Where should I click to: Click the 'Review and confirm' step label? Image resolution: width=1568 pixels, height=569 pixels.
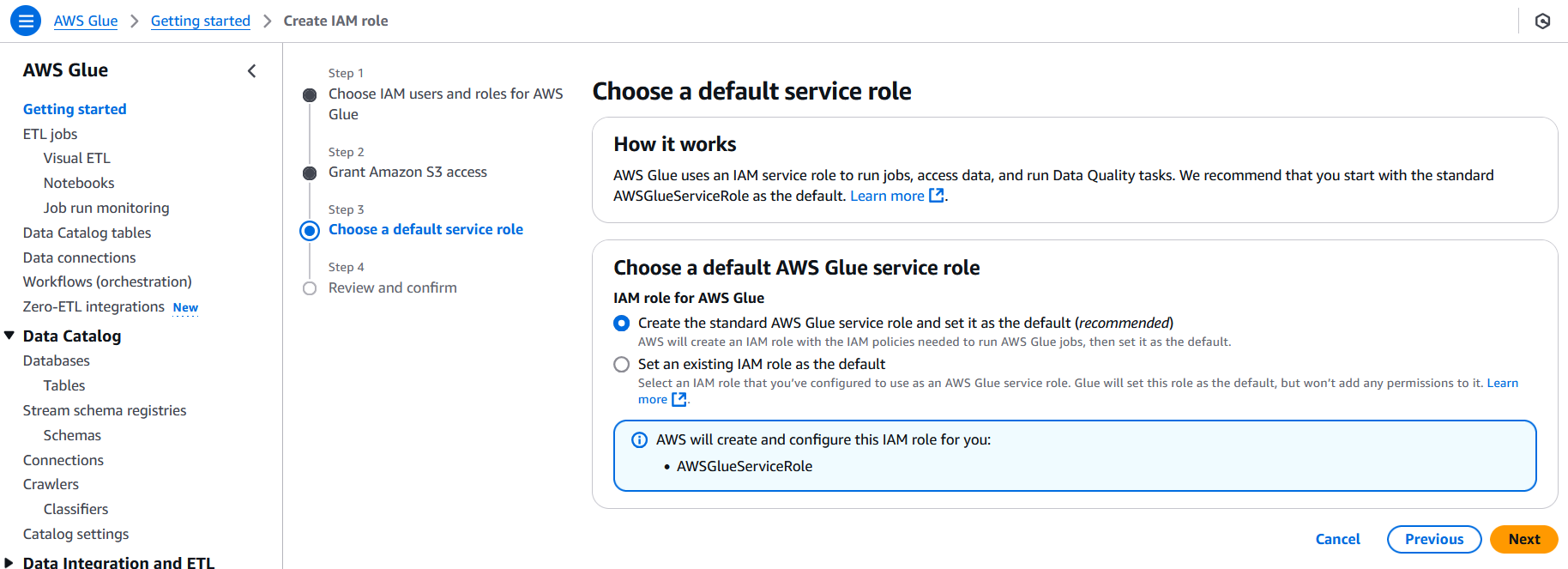pos(392,288)
